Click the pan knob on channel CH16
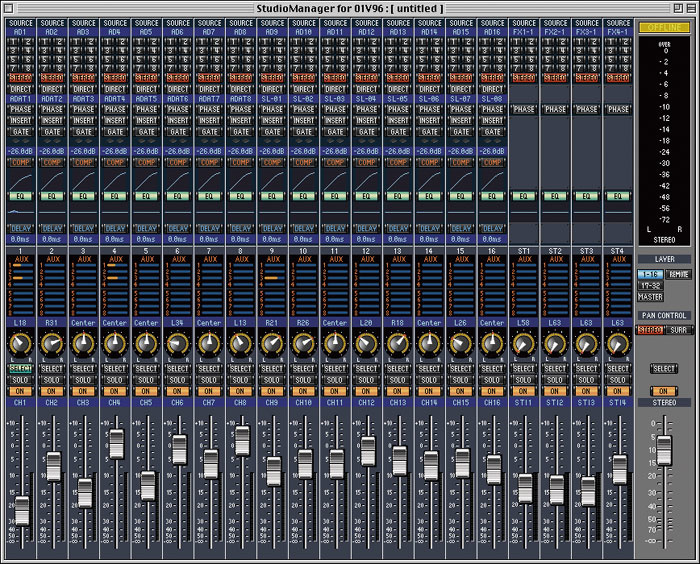Image resolution: width=700 pixels, height=564 pixels. pos(492,344)
